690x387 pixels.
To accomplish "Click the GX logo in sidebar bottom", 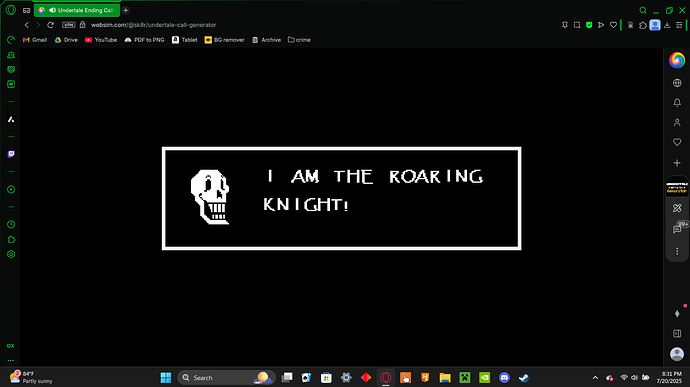I will point(11,346).
